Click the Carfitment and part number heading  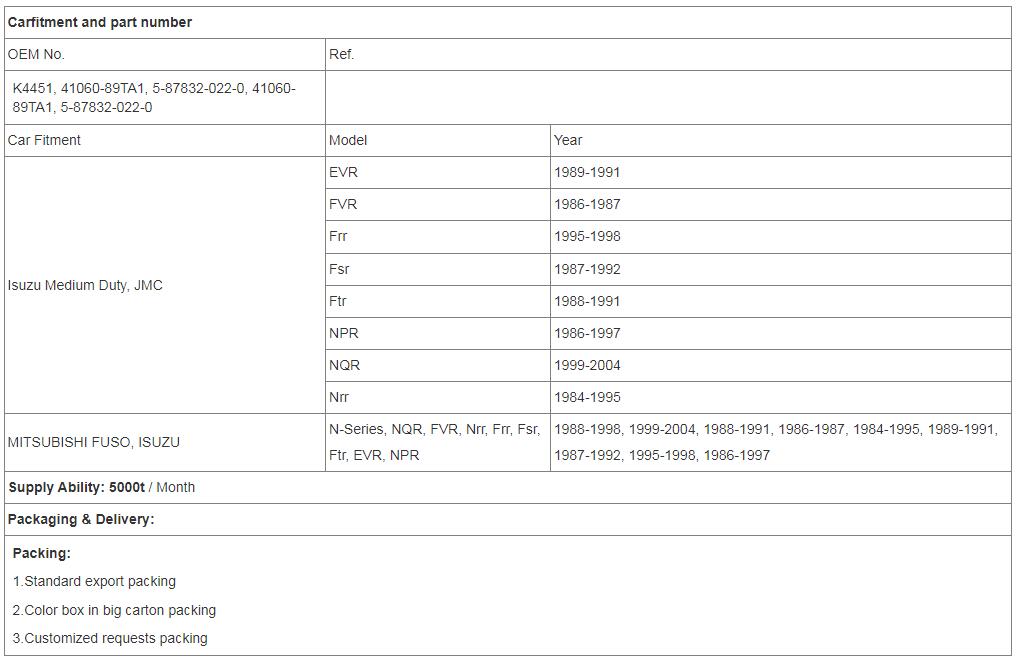point(99,23)
